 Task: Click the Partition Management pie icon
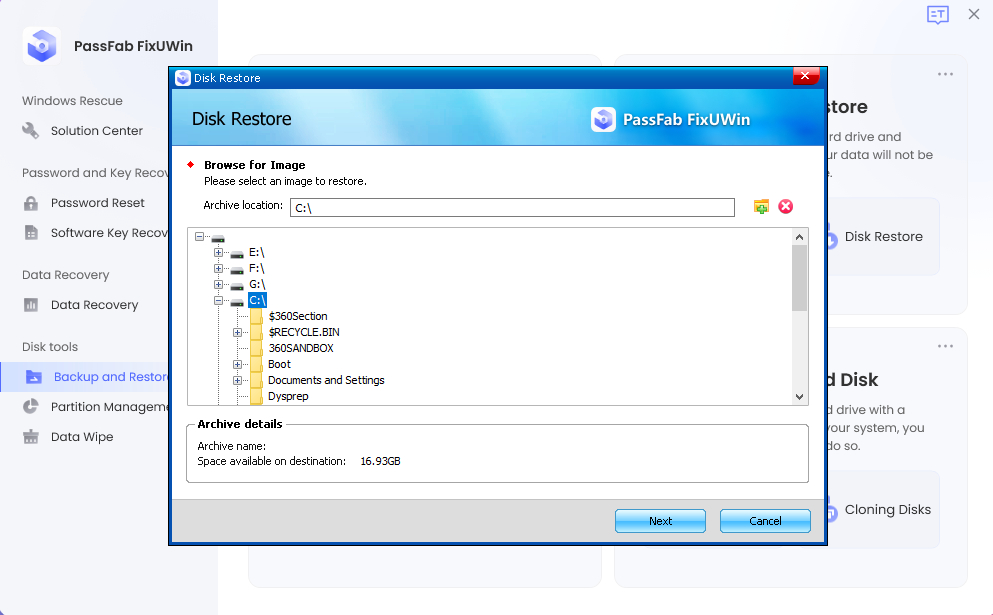coord(31,407)
